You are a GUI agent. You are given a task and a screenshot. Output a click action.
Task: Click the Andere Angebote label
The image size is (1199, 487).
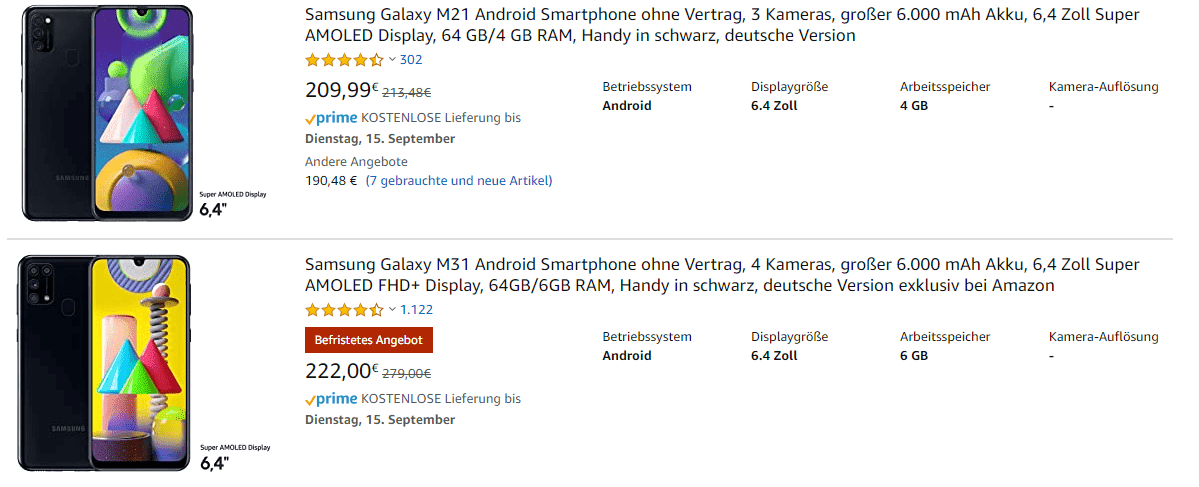coord(356,162)
